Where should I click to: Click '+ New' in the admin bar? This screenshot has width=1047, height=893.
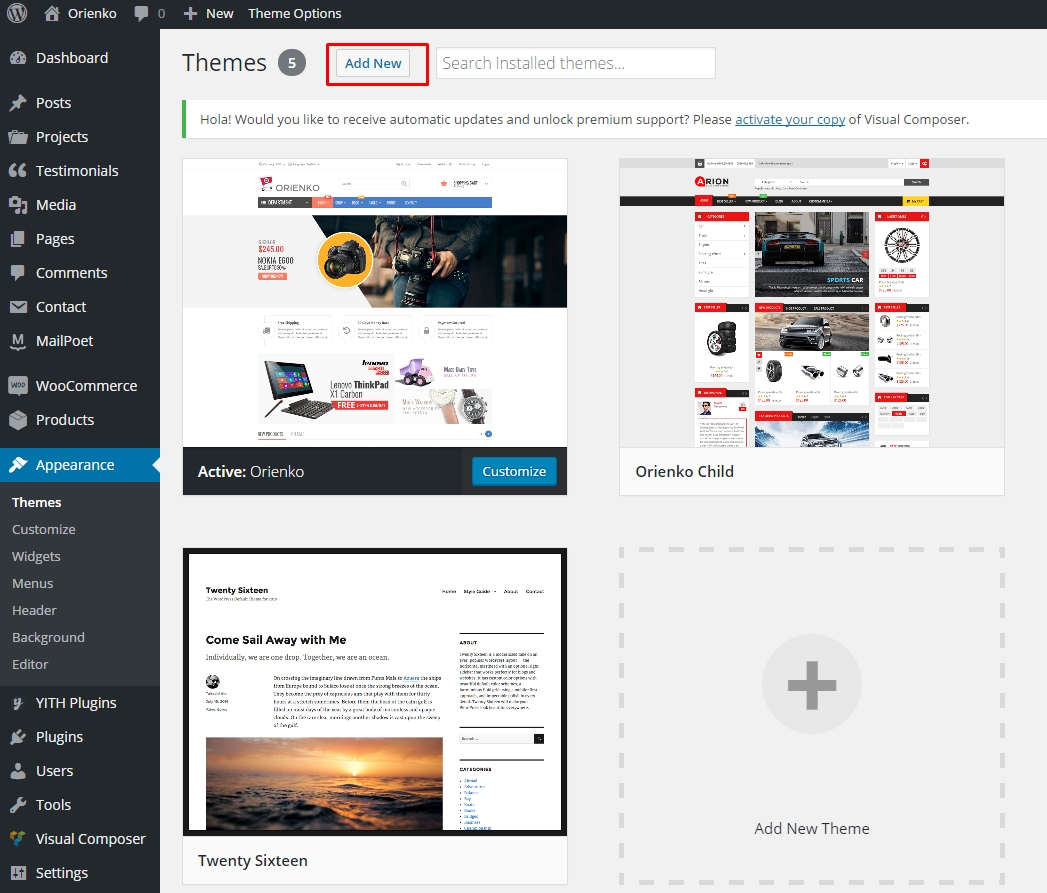[x=208, y=13]
